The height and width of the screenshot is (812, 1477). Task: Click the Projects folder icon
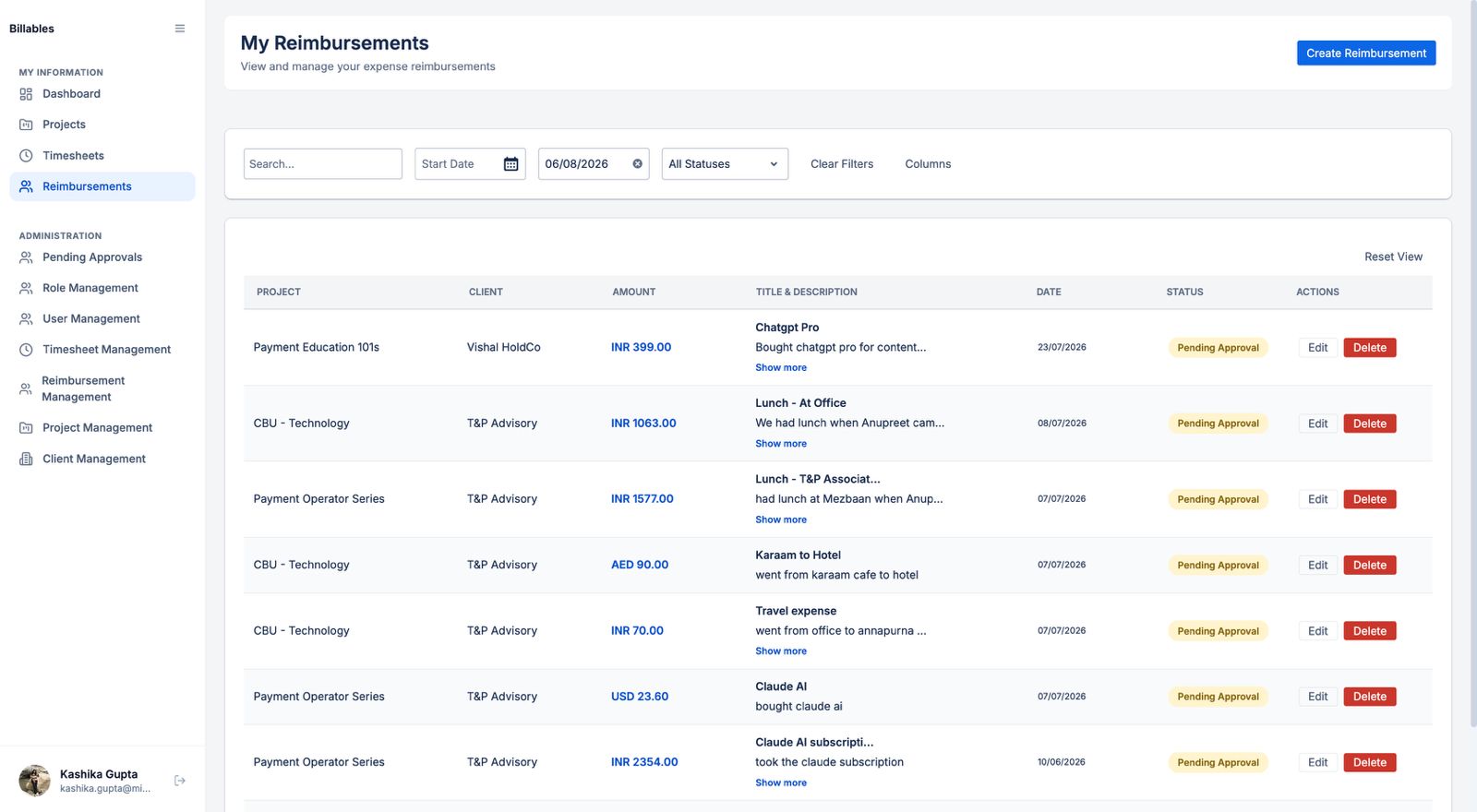point(26,125)
